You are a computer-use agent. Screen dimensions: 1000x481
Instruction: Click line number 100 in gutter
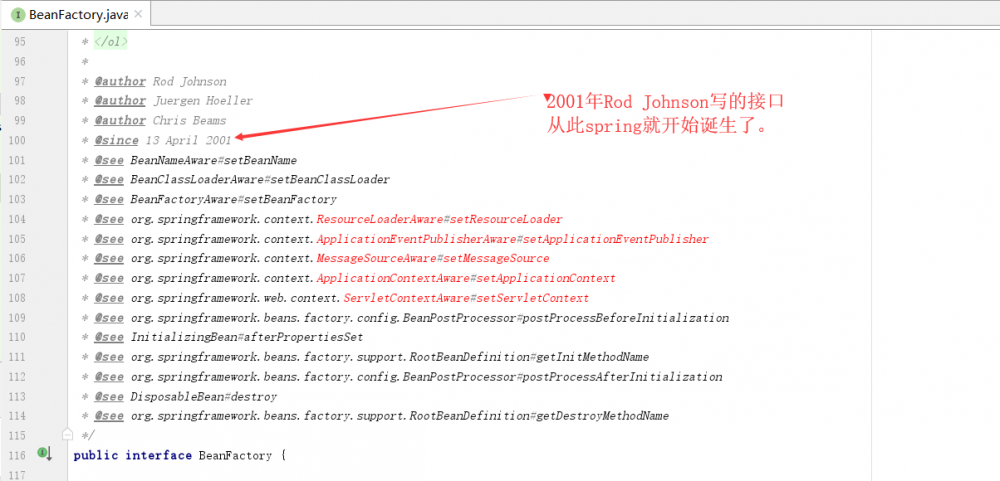tap(17, 140)
